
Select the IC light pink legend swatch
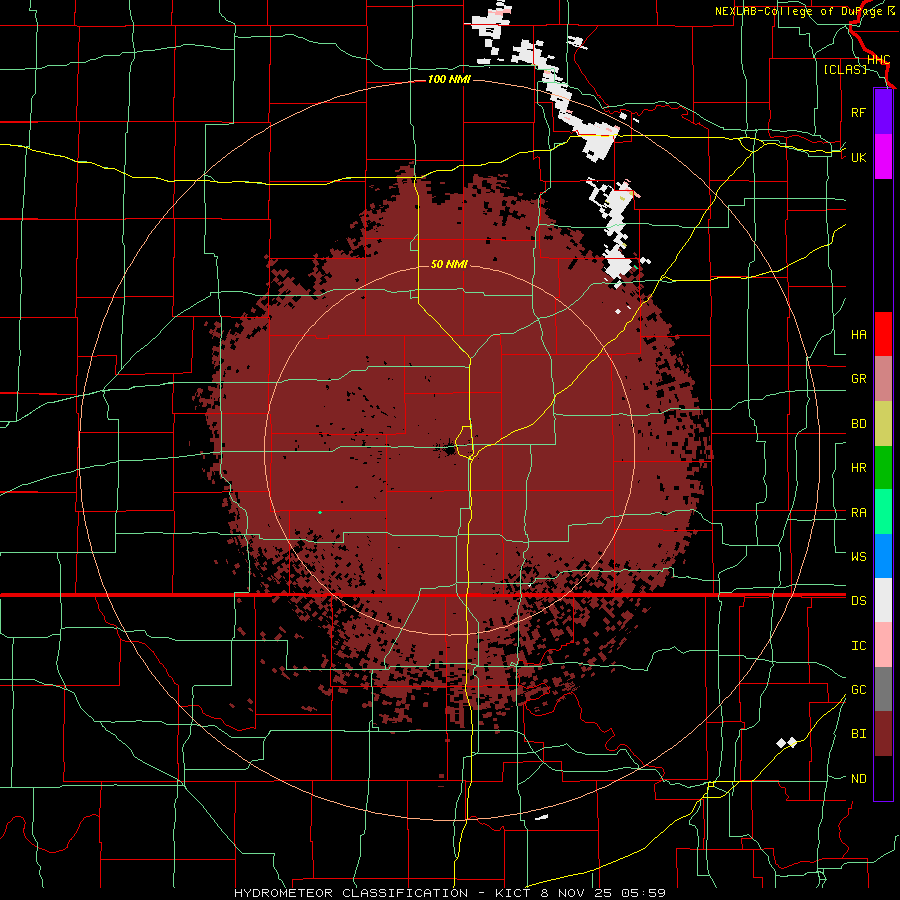pos(883,645)
